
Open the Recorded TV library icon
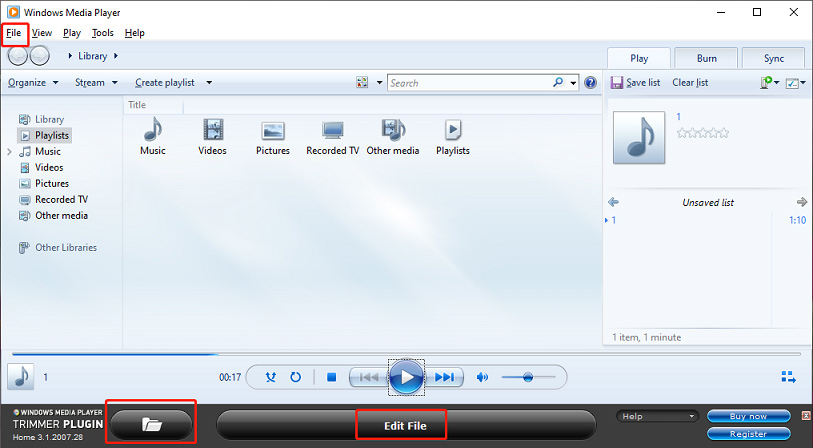(332, 136)
